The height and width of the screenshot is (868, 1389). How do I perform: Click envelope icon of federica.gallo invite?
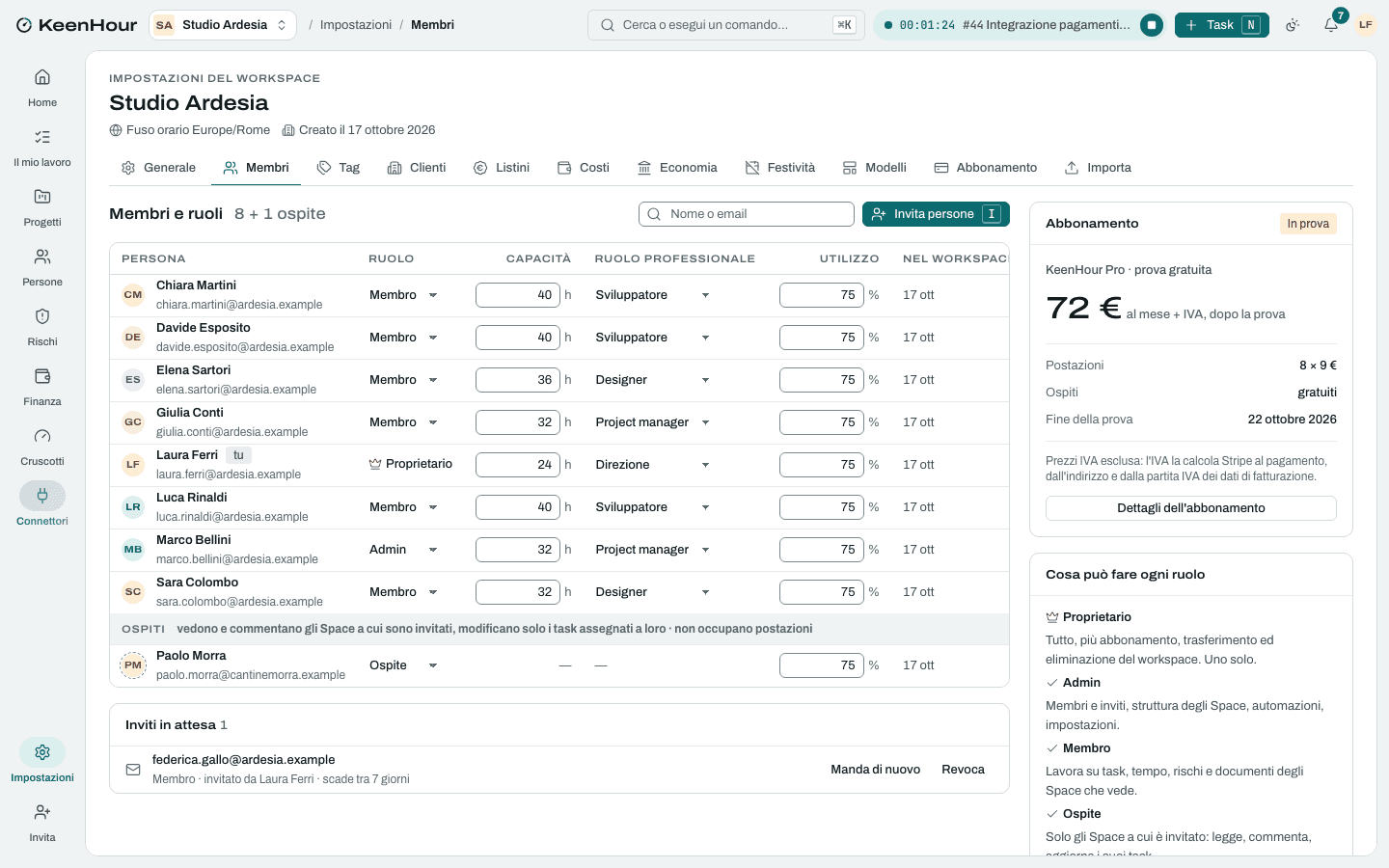click(133, 770)
